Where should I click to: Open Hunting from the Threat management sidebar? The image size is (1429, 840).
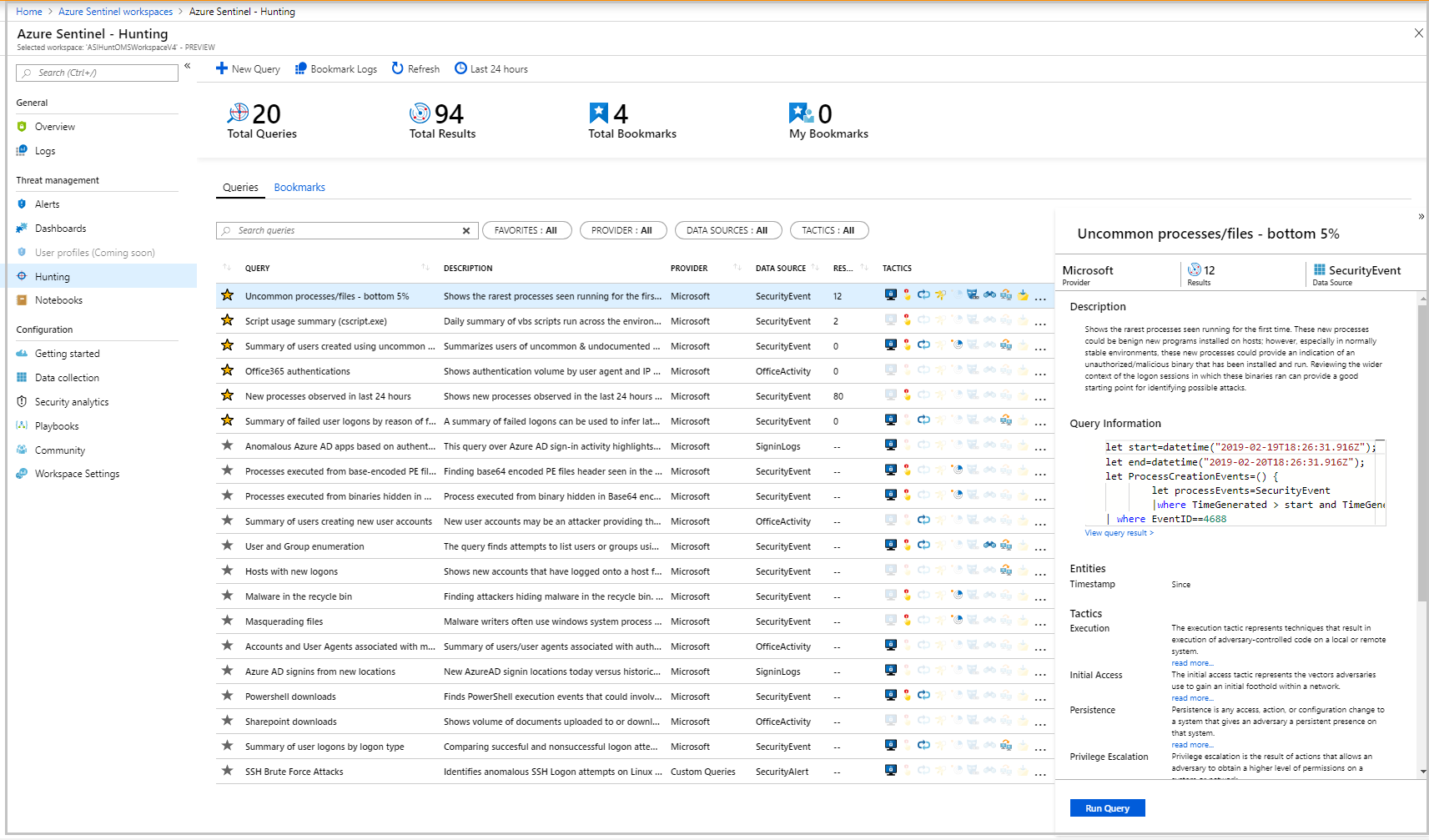point(52,276)
